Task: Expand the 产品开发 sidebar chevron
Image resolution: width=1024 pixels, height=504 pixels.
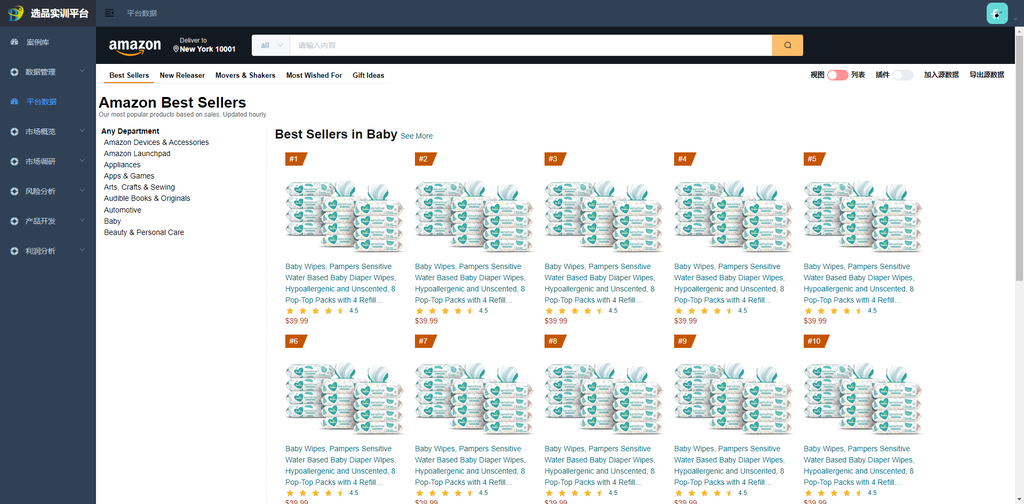Action: click(82, 220)
